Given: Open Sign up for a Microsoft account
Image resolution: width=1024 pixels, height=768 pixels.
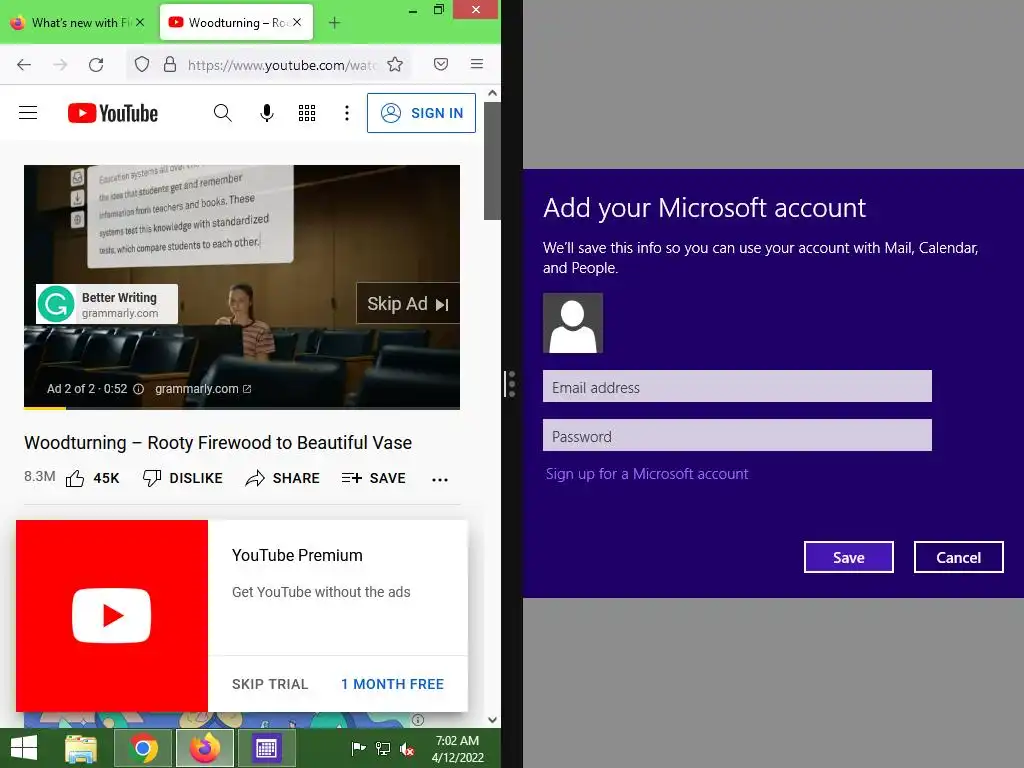Looking at the screenshot, I should coord(647,474).
